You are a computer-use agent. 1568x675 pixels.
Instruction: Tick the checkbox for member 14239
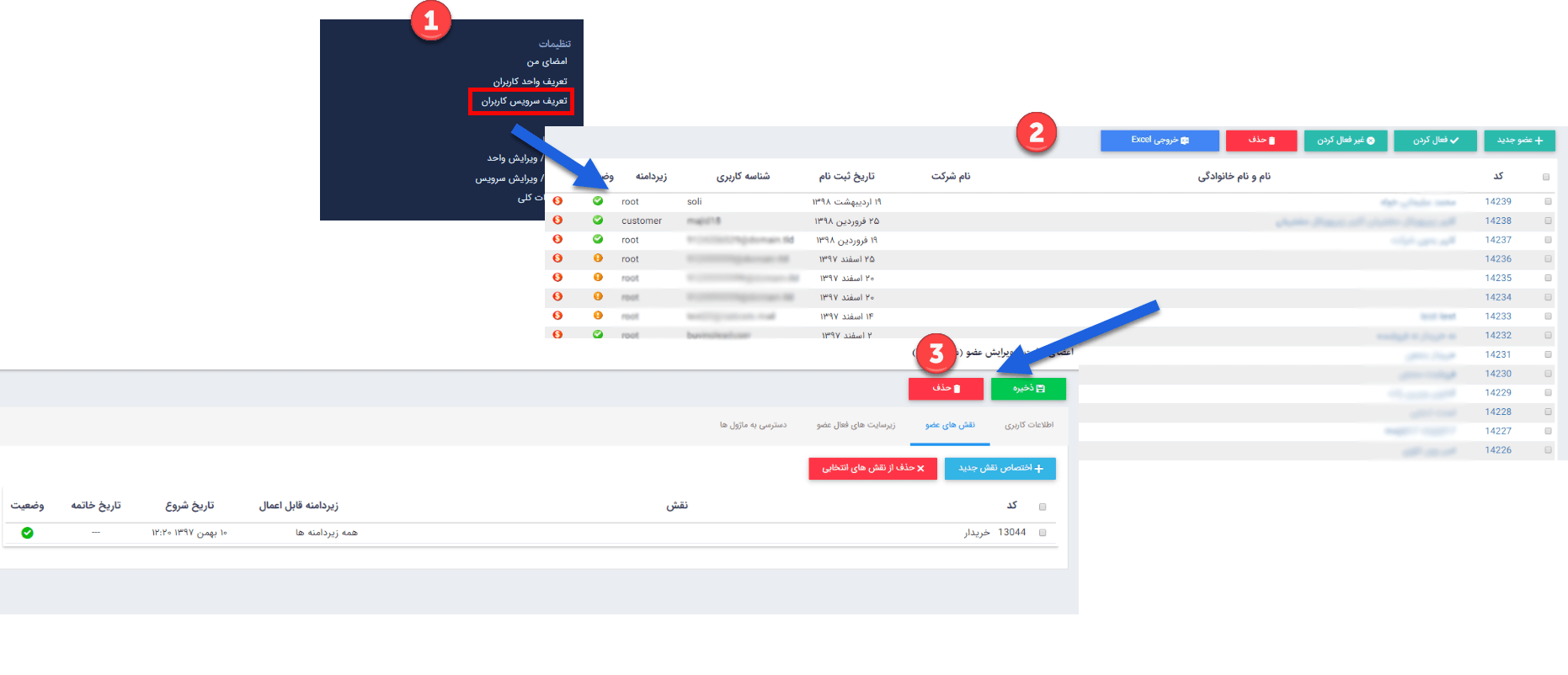coord(1548,202)
